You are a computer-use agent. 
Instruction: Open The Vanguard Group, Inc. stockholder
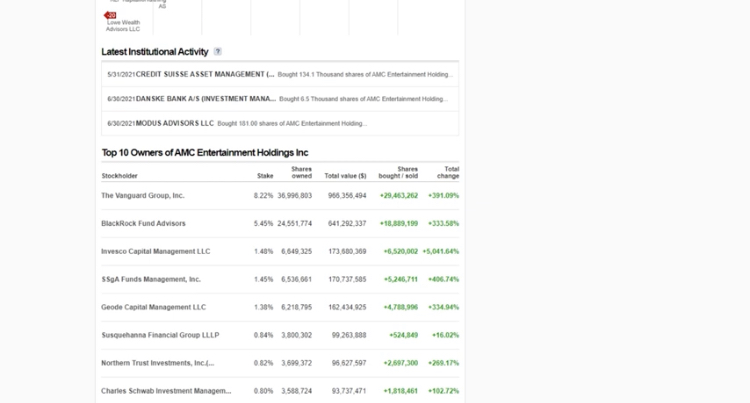[x=143, y=196]
